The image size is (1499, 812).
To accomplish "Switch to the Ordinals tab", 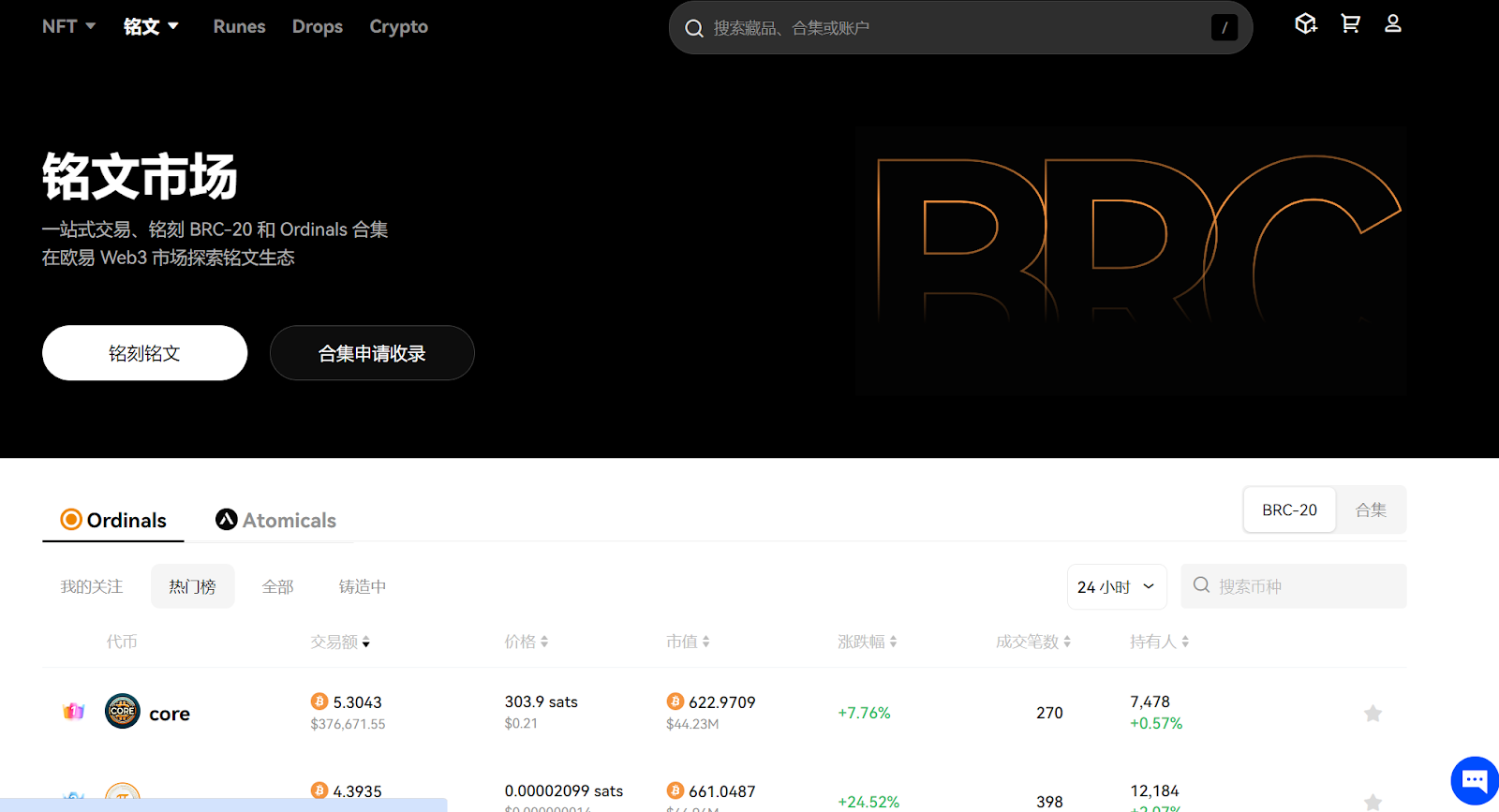I will pyautogui.click(x=113, y=520).
